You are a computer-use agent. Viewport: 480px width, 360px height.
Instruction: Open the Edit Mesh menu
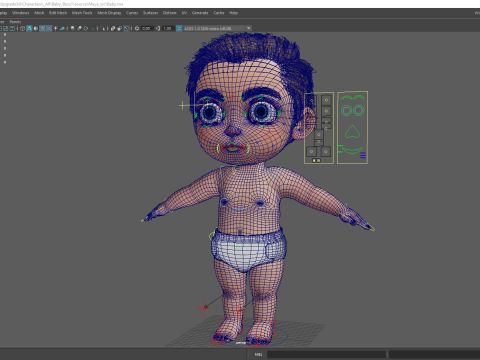click(x=58, y=13)
